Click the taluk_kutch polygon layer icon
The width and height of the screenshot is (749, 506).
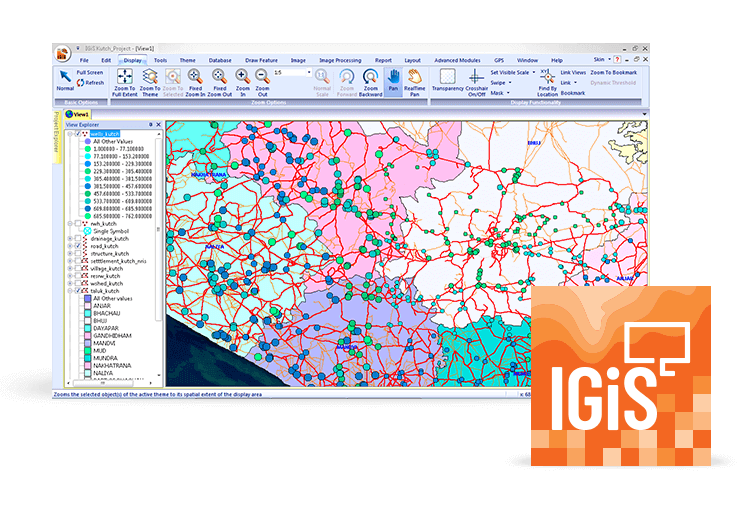tap(85, 291)
